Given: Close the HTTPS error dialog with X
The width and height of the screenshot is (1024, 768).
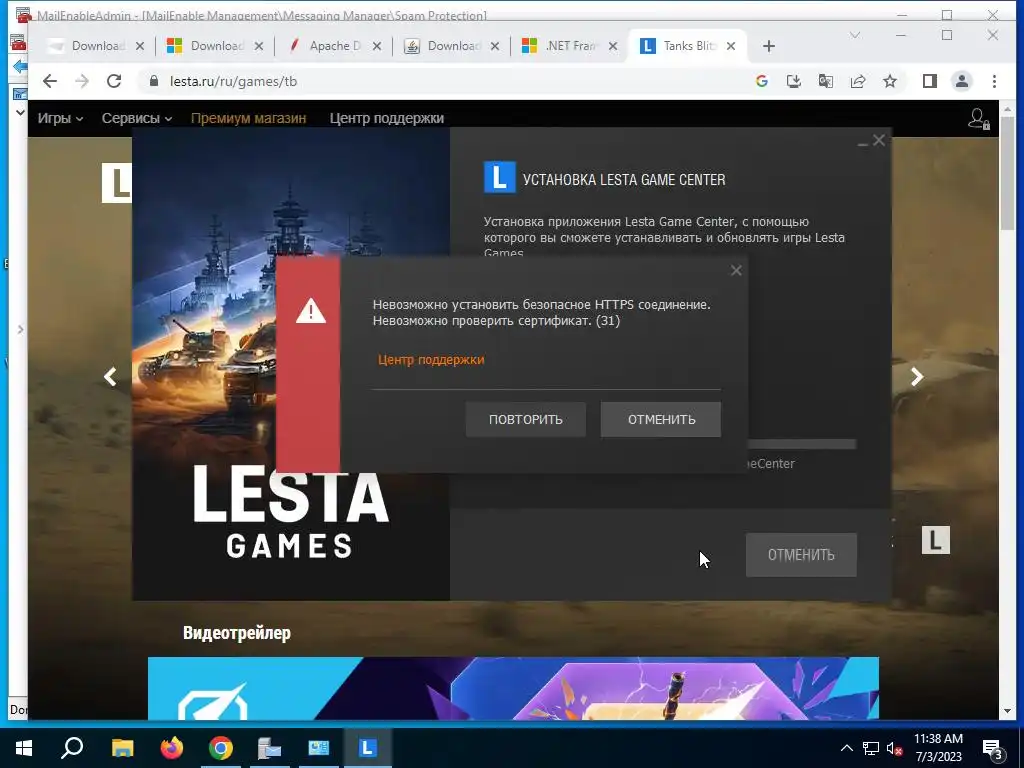Looking at the screenshot, I should [x=736, y=270].
